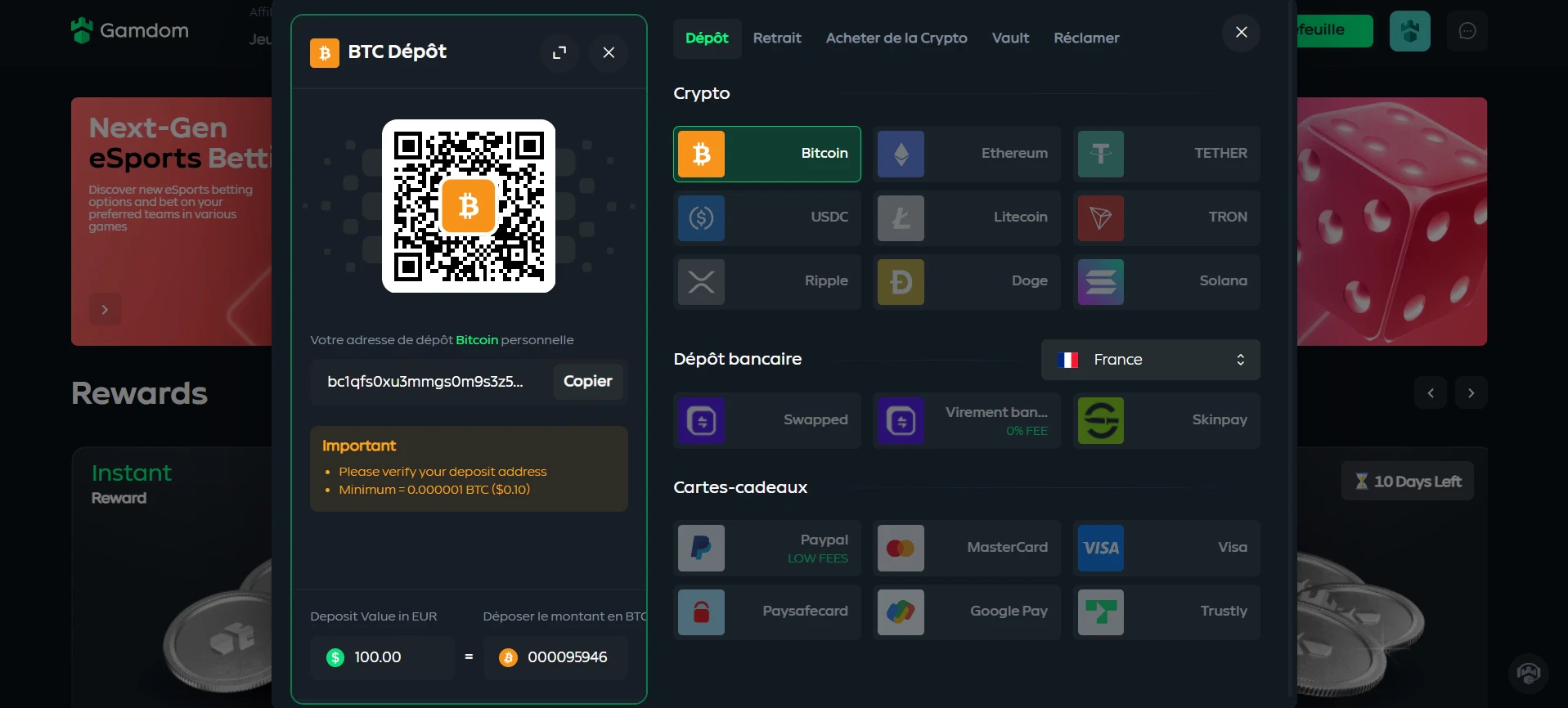The image size is (1568, 708).
Task: Select USDC crypto deposit
Action: coord(766,217)
